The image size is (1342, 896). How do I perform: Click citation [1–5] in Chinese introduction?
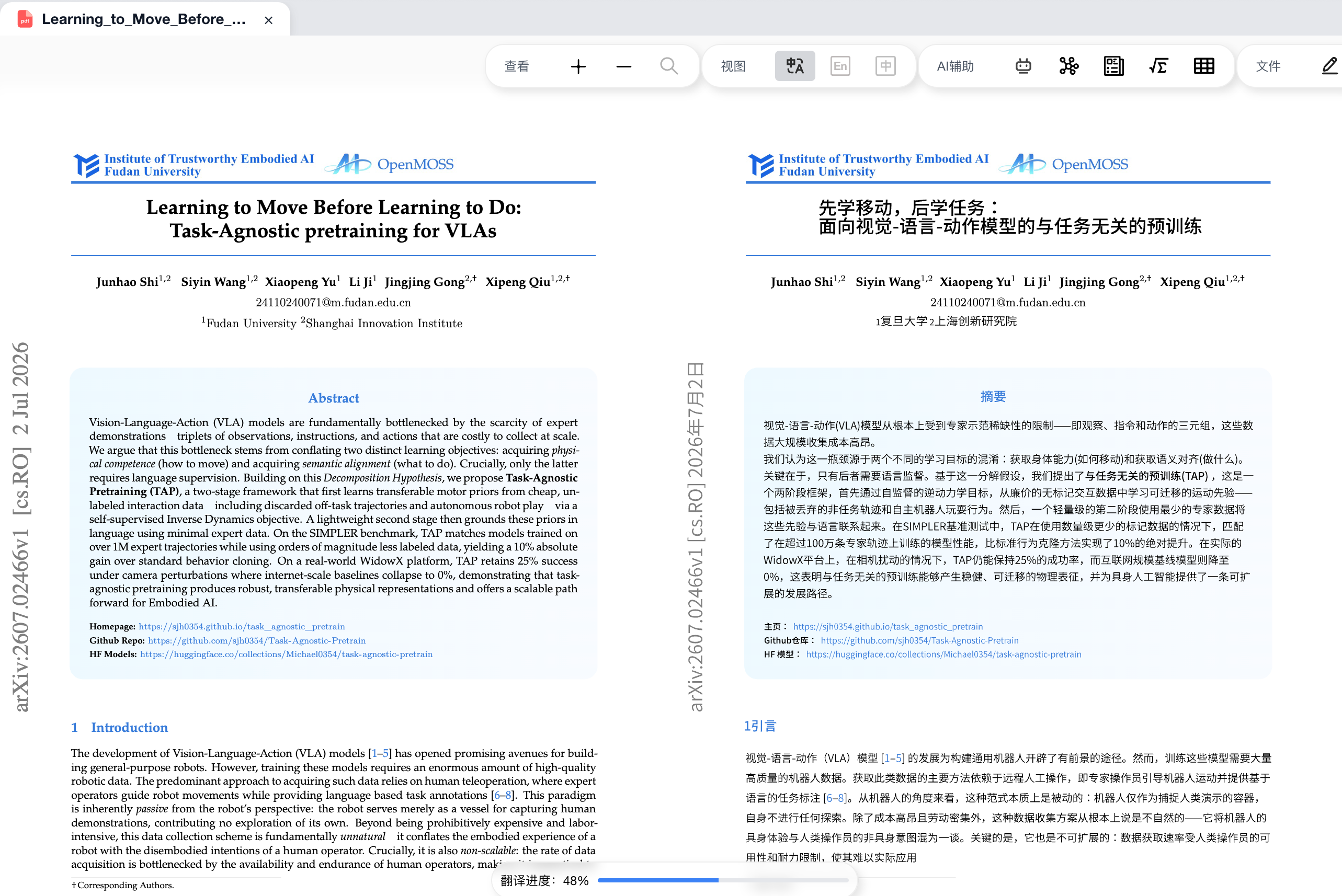[x=893, y=759]
